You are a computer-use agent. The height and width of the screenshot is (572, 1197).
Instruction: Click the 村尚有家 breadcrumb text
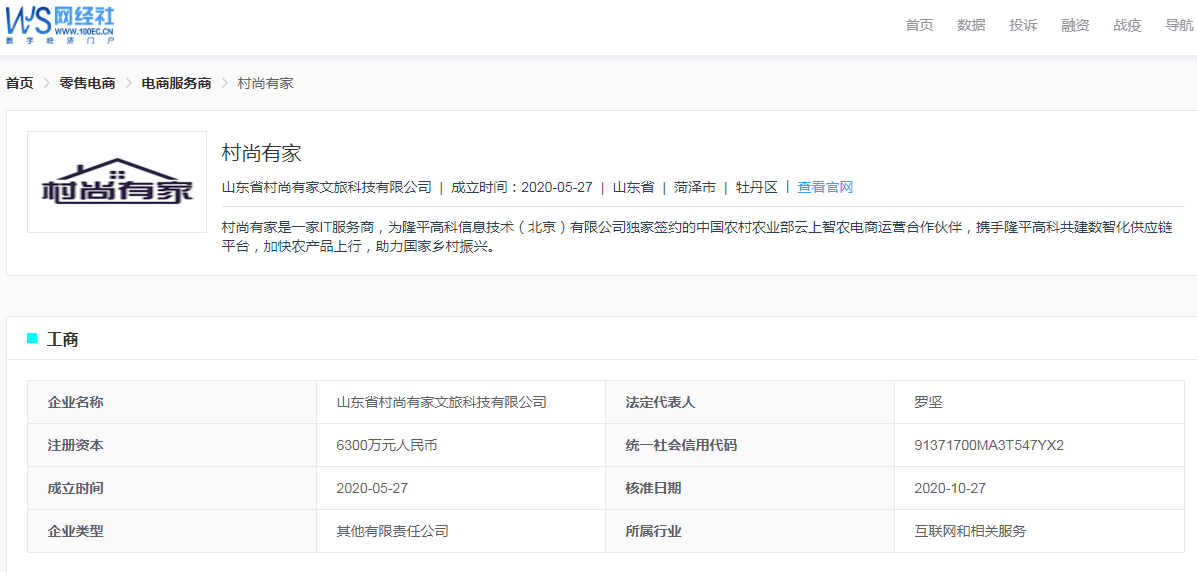pos(266,83)
